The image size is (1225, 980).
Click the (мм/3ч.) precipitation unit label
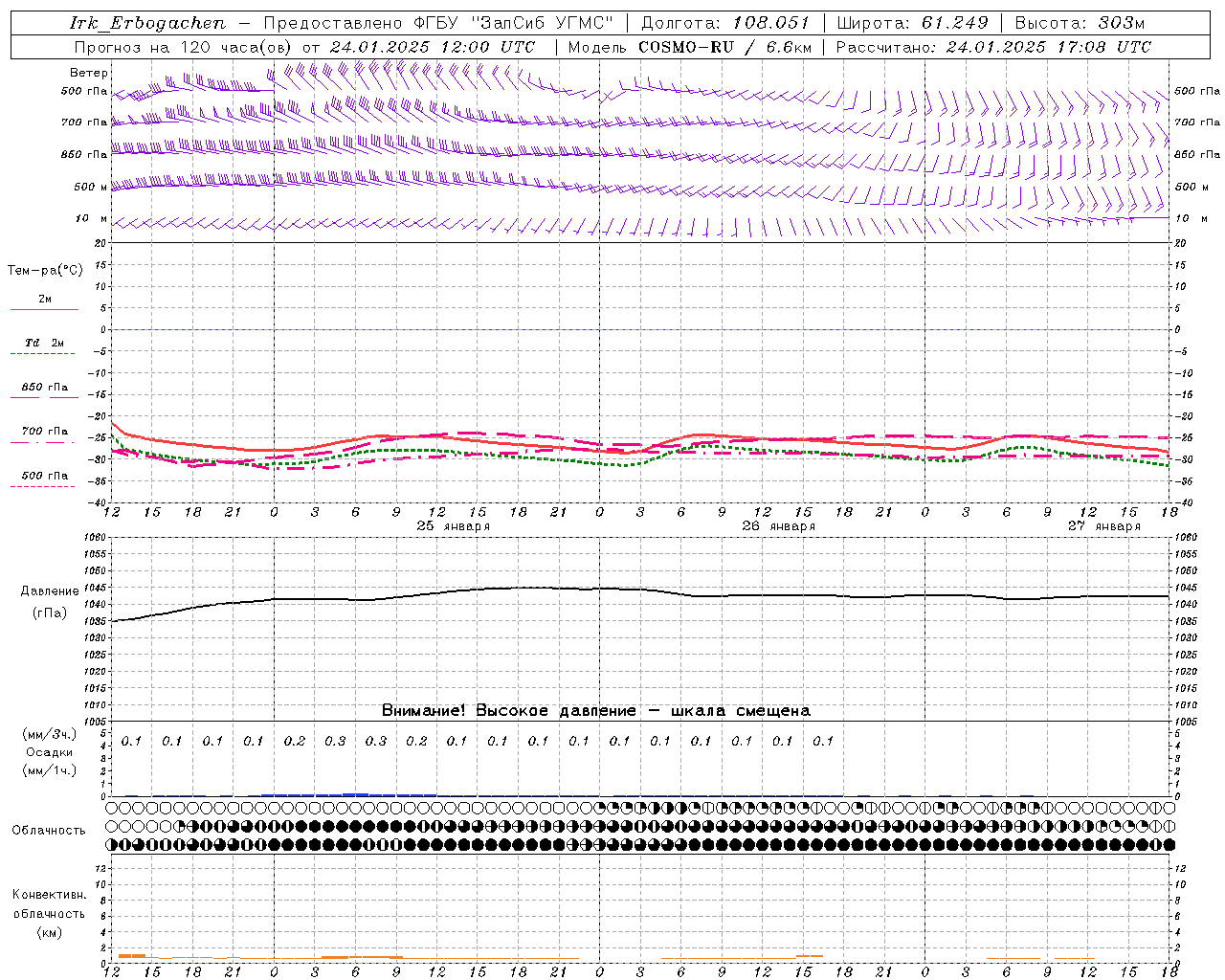(50, 735)
